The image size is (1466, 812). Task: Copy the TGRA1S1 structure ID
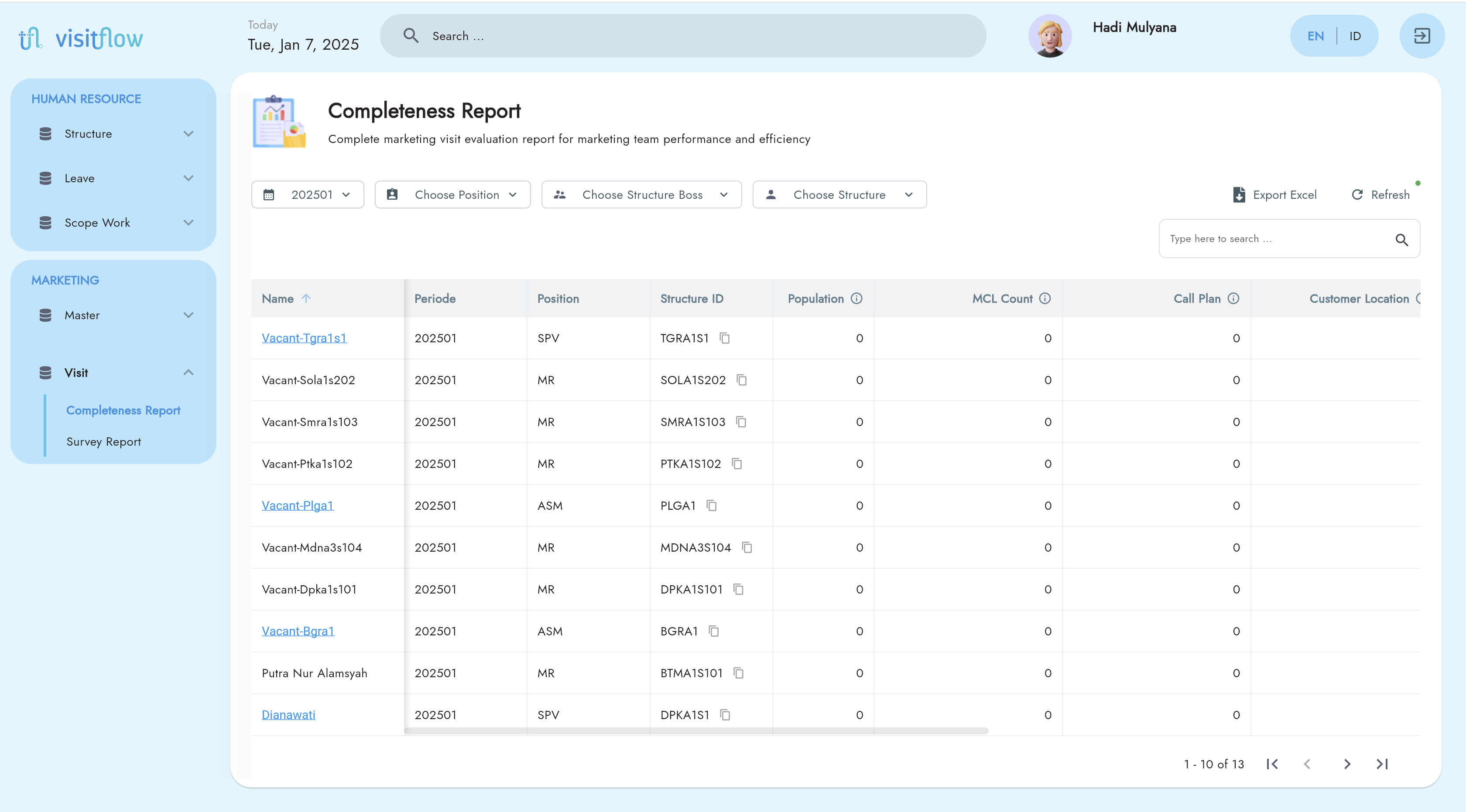724,338
